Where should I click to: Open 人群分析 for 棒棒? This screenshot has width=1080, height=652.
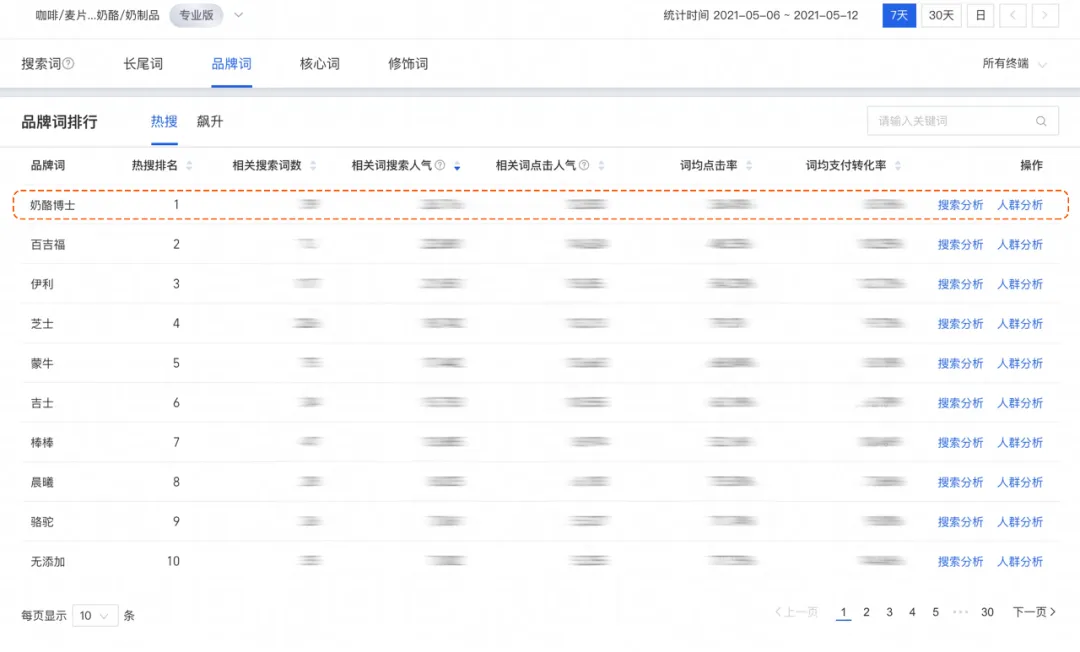tap(1020, 443)
